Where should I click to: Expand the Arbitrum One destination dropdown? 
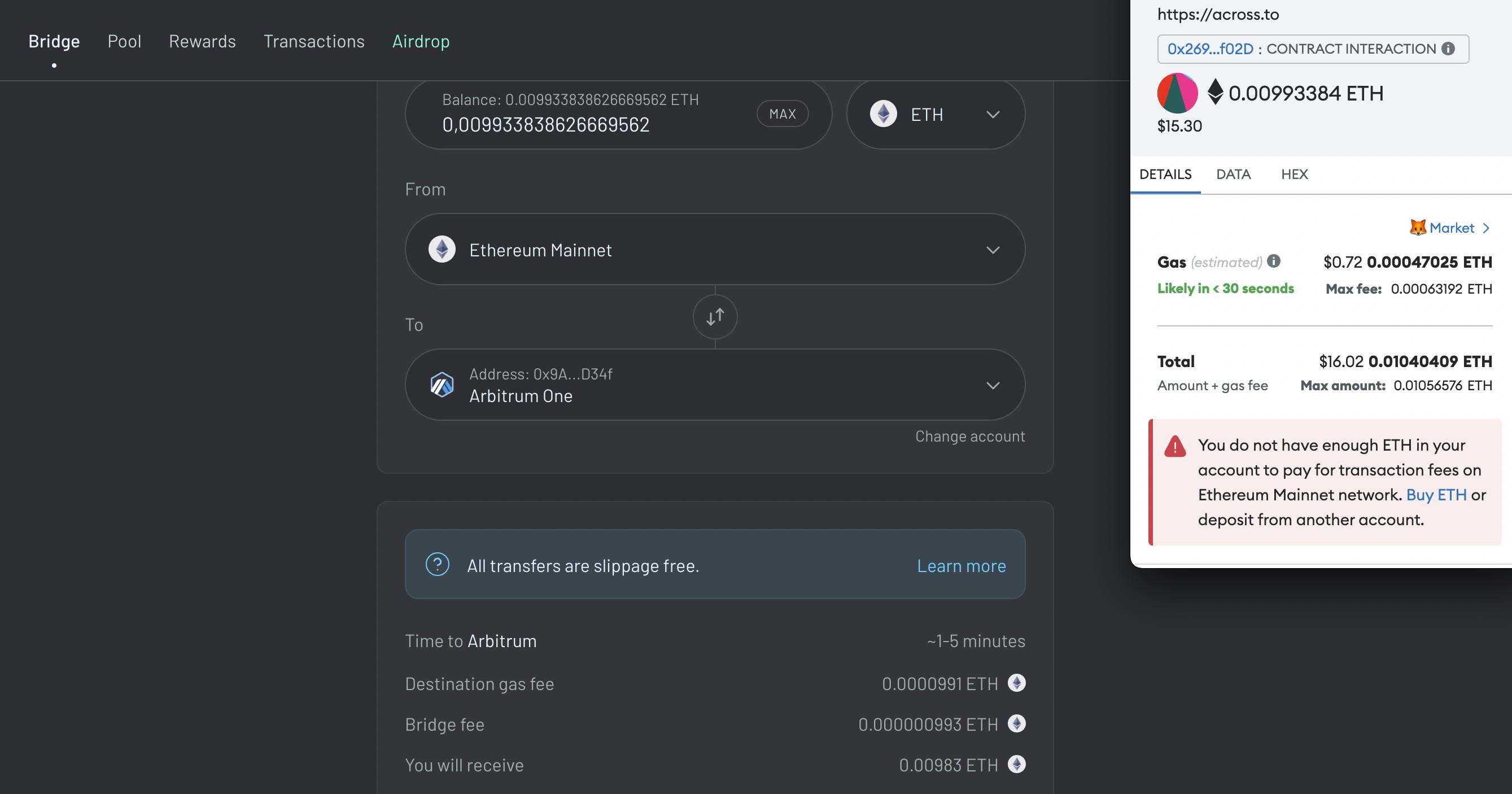715,385
